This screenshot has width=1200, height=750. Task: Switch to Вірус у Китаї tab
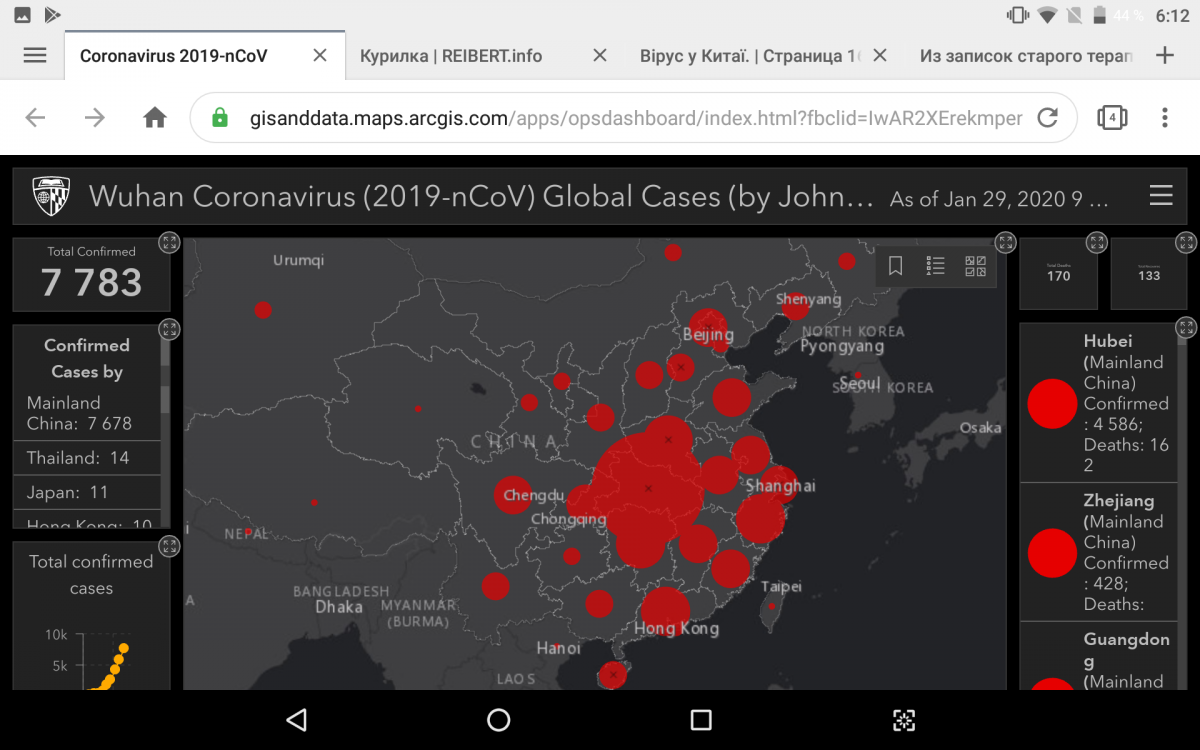tap(750, 56)
